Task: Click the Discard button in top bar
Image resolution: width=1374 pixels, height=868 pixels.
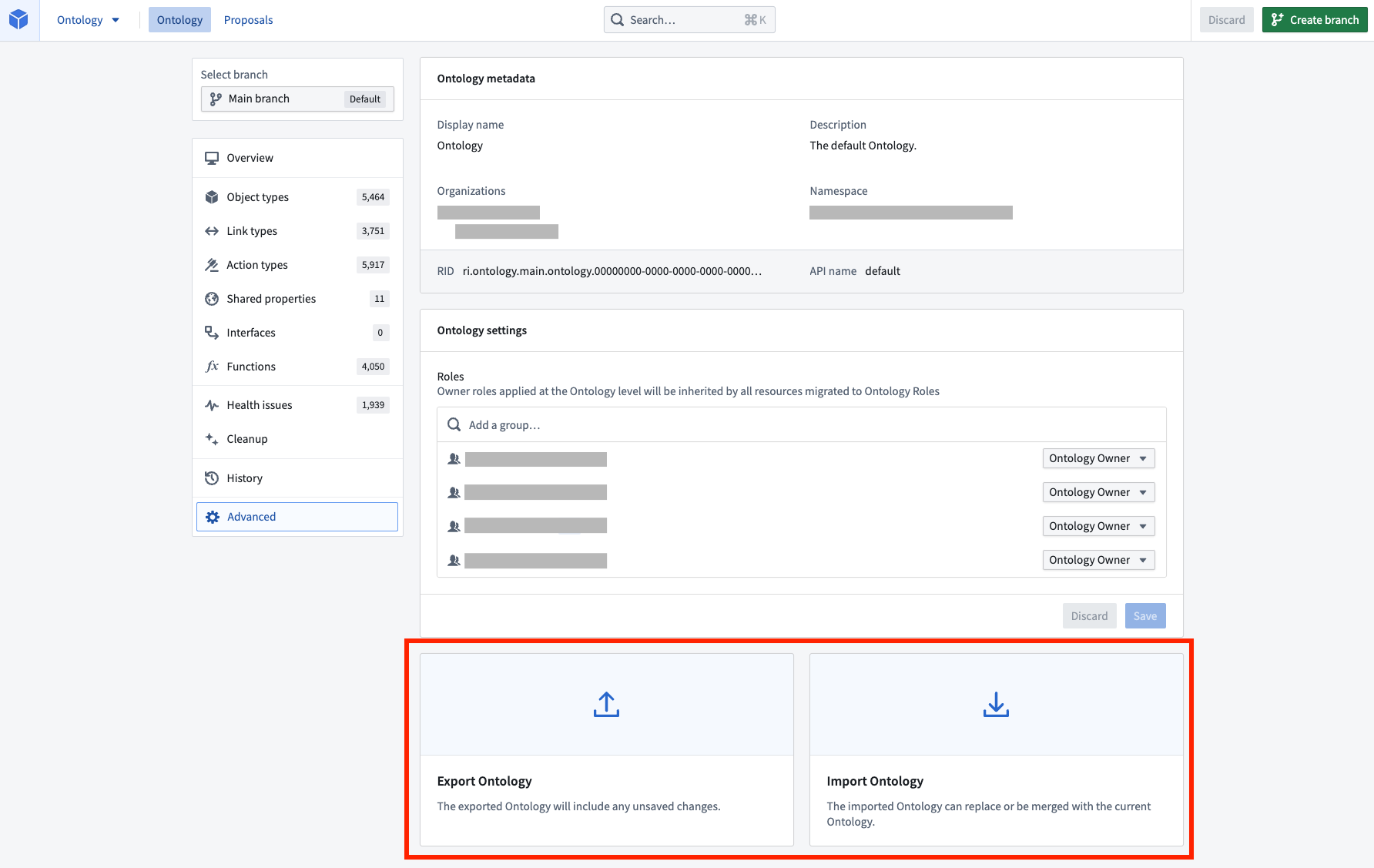Action: point(1227,20)
